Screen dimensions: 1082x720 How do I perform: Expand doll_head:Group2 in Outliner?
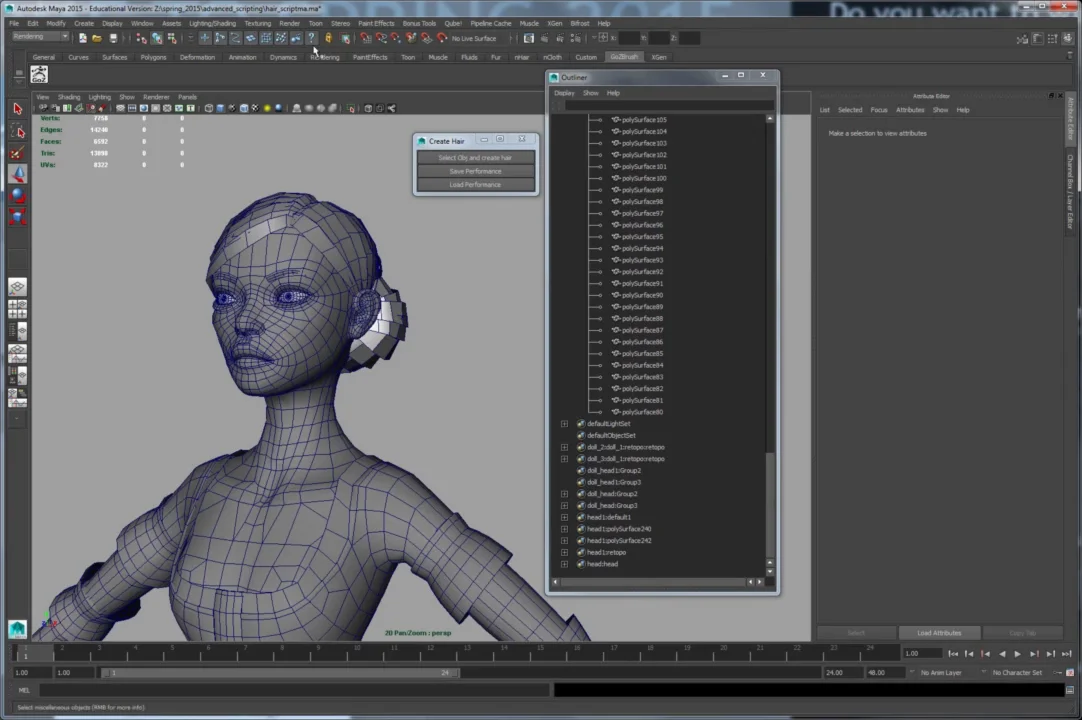(x=564, y=494)
